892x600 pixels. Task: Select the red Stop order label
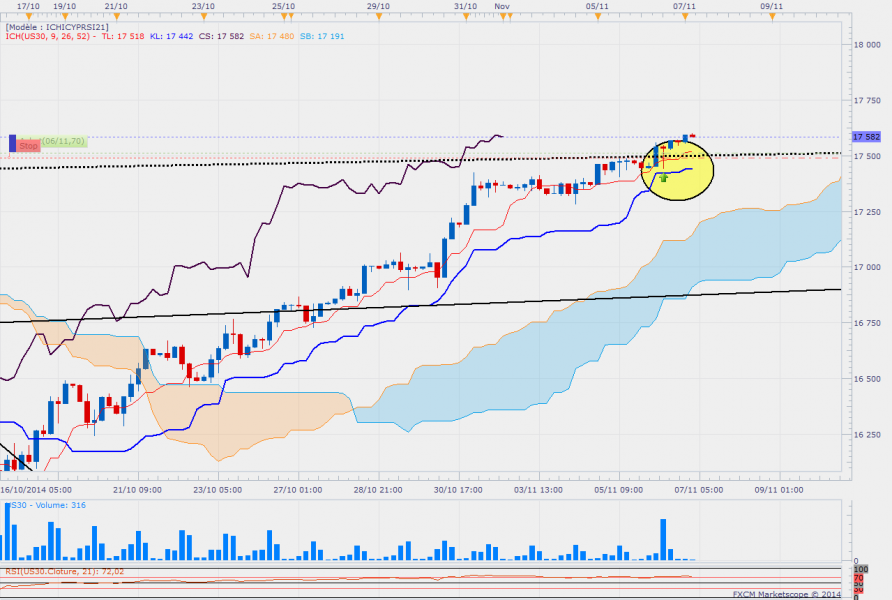(x=28, y=144)
